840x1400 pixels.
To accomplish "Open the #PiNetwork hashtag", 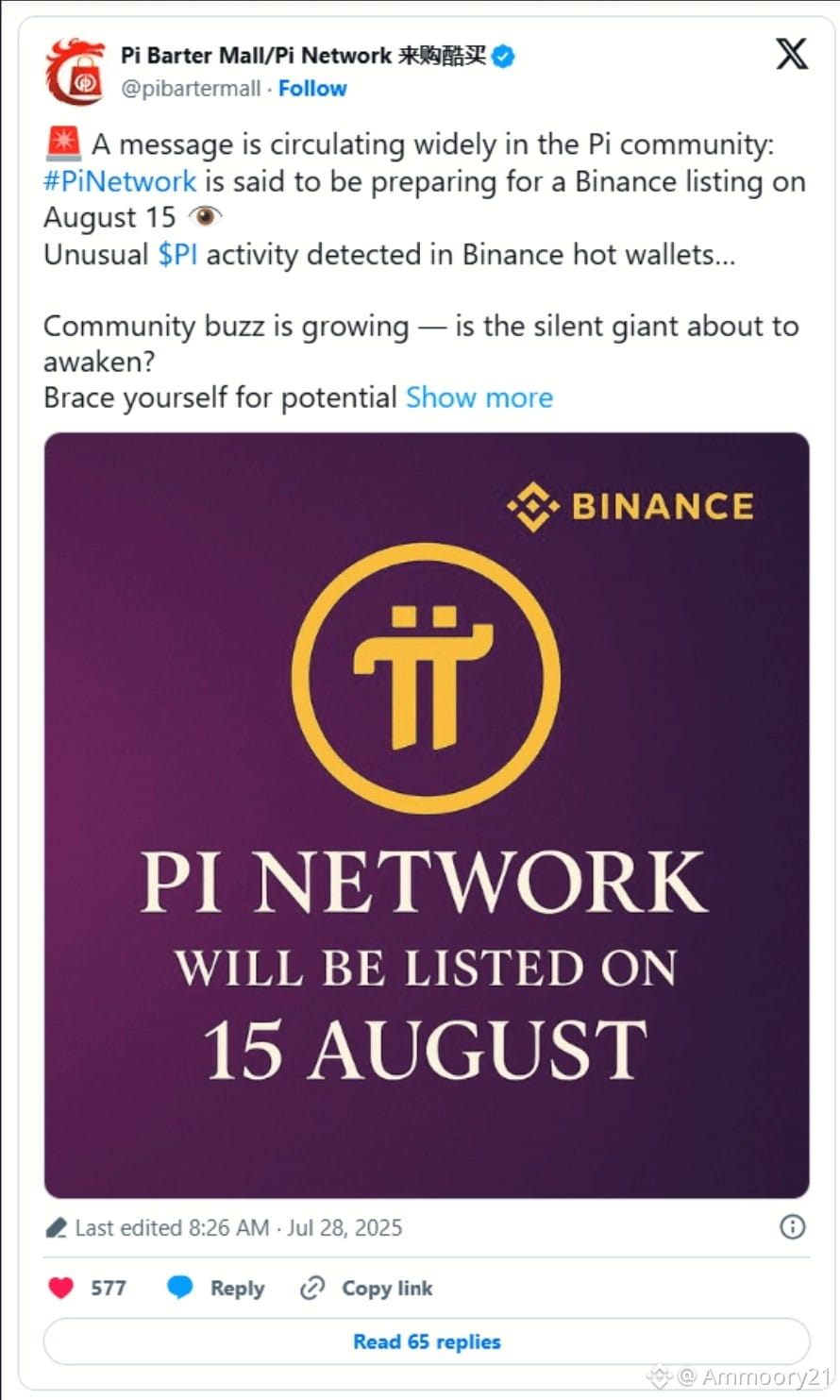I will (x=120, y=181).
